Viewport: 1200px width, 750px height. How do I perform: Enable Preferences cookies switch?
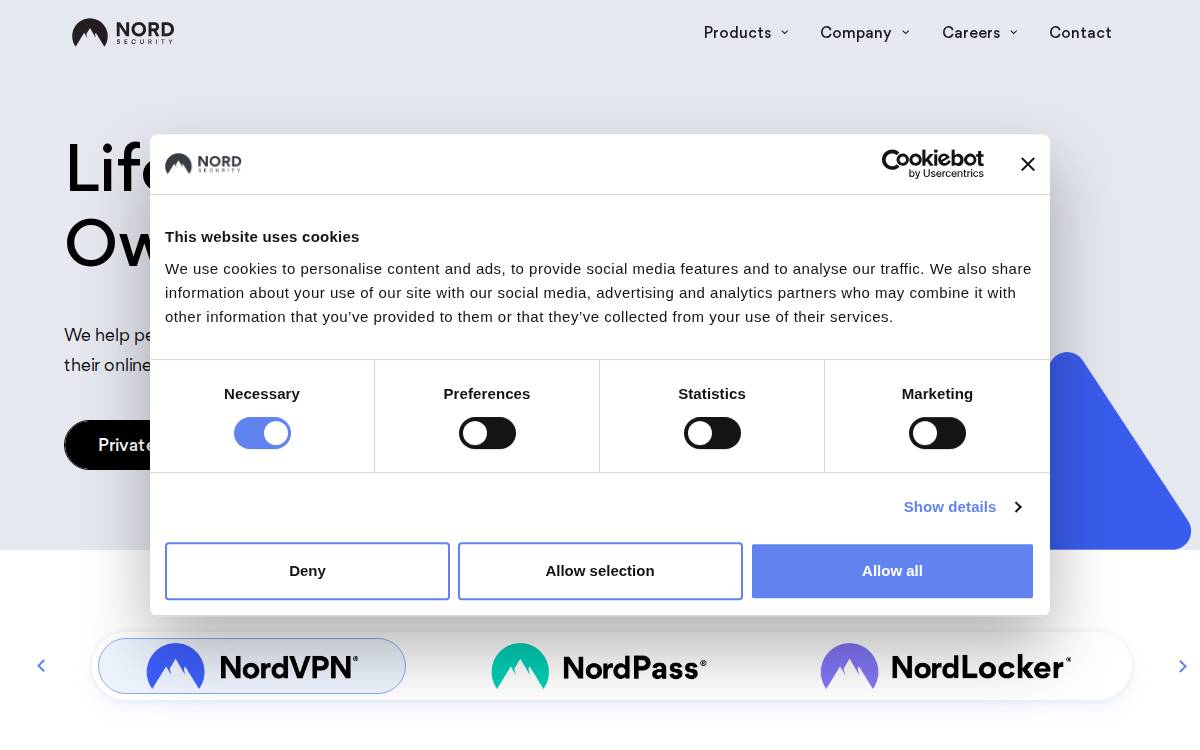[x=487, y=433]
